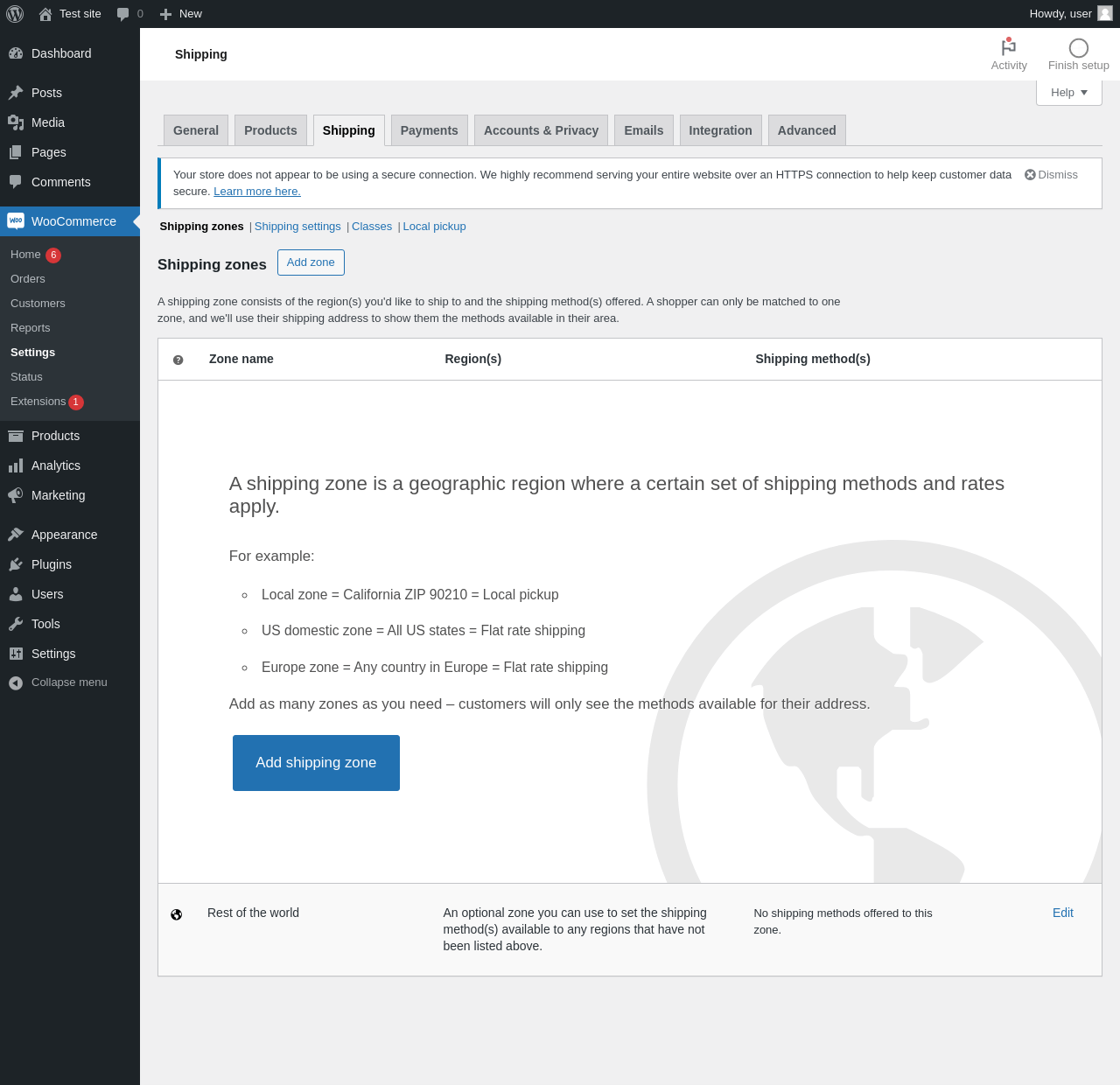Click the Posts pin icon

[x=16, y=93]
